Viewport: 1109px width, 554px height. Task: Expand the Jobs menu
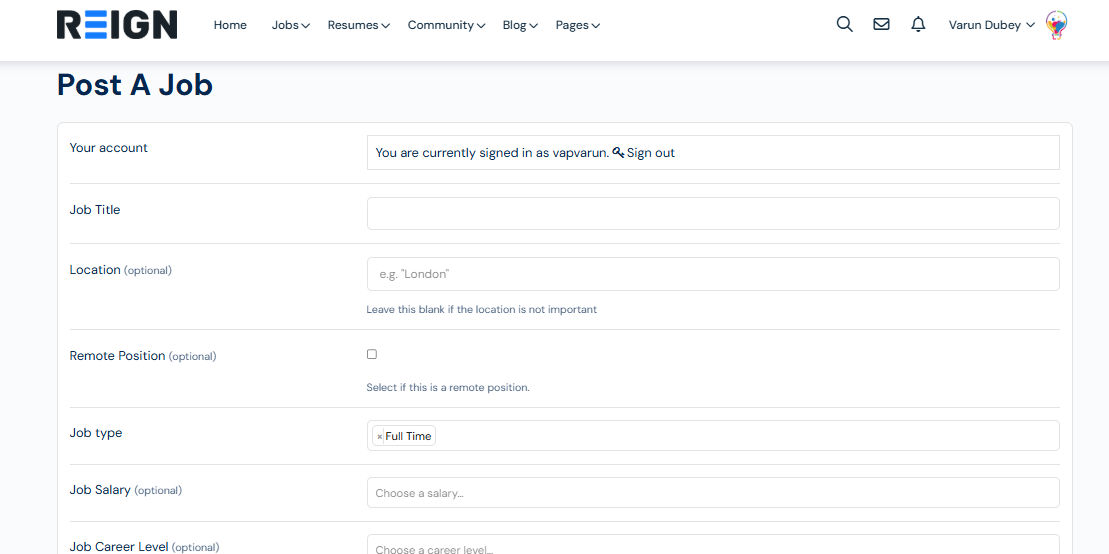290,25
